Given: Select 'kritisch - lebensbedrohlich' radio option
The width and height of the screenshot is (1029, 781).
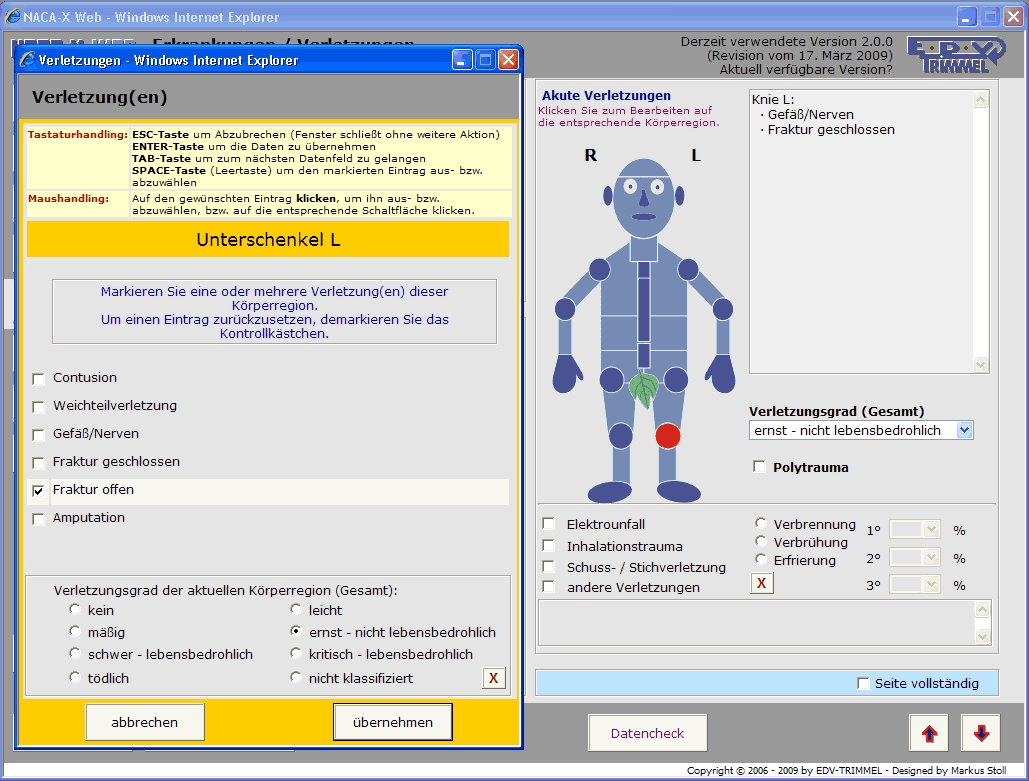Looking at the screenshot, I should 296,653.
